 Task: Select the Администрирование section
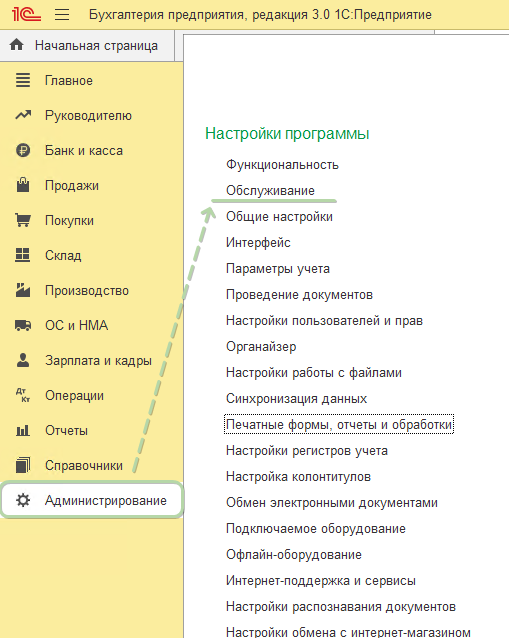coord(92,500)
